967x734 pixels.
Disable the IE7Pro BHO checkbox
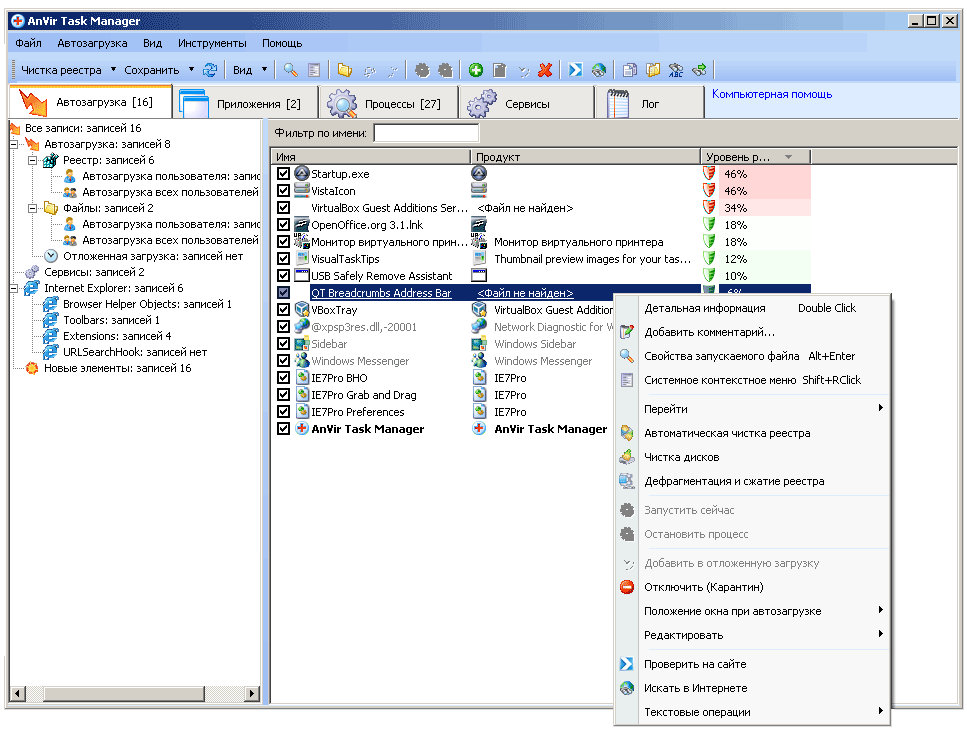(283, 378)
